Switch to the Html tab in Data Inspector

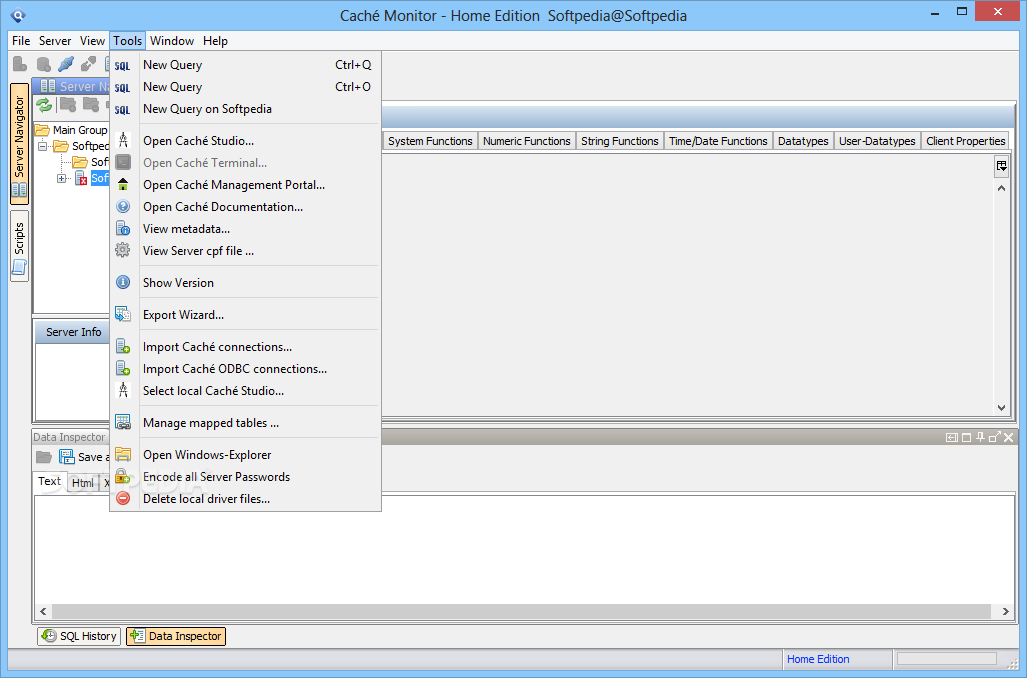pyautogui.click(x=83, y=483)
